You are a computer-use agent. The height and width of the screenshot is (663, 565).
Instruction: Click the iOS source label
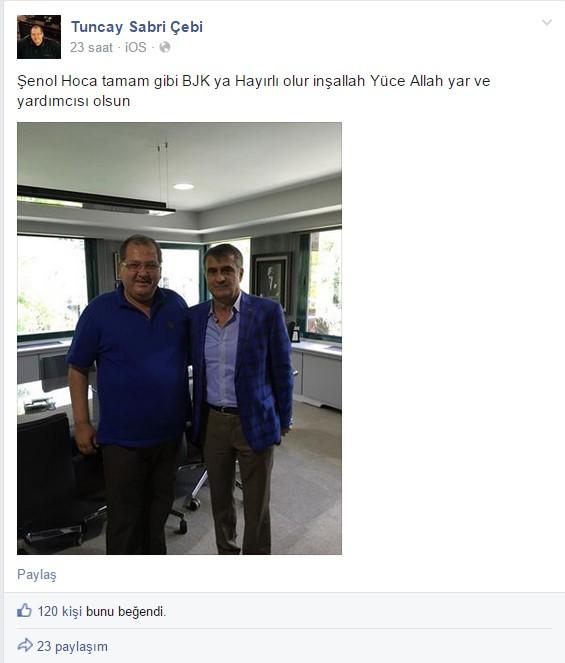coord(136,47)
